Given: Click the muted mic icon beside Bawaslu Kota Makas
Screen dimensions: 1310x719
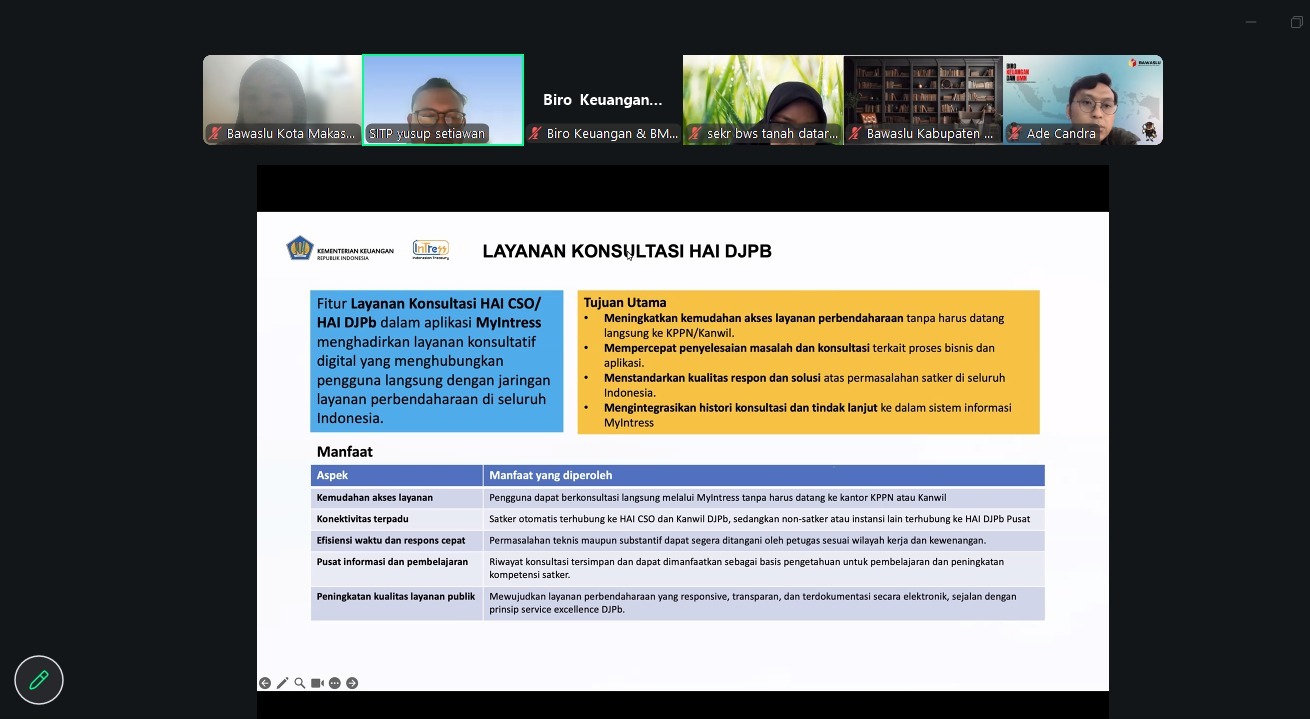Looking at the screenshot, I should 215,134.
